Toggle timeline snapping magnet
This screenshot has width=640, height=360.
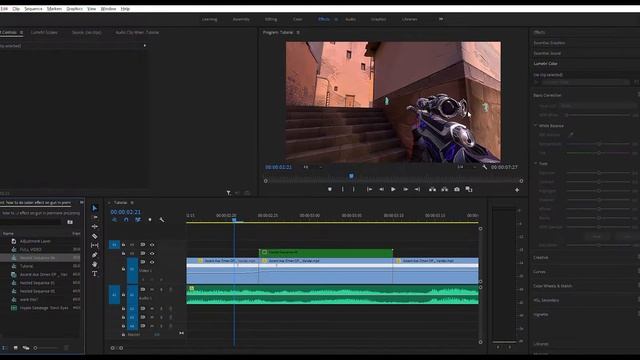[126, 220]
